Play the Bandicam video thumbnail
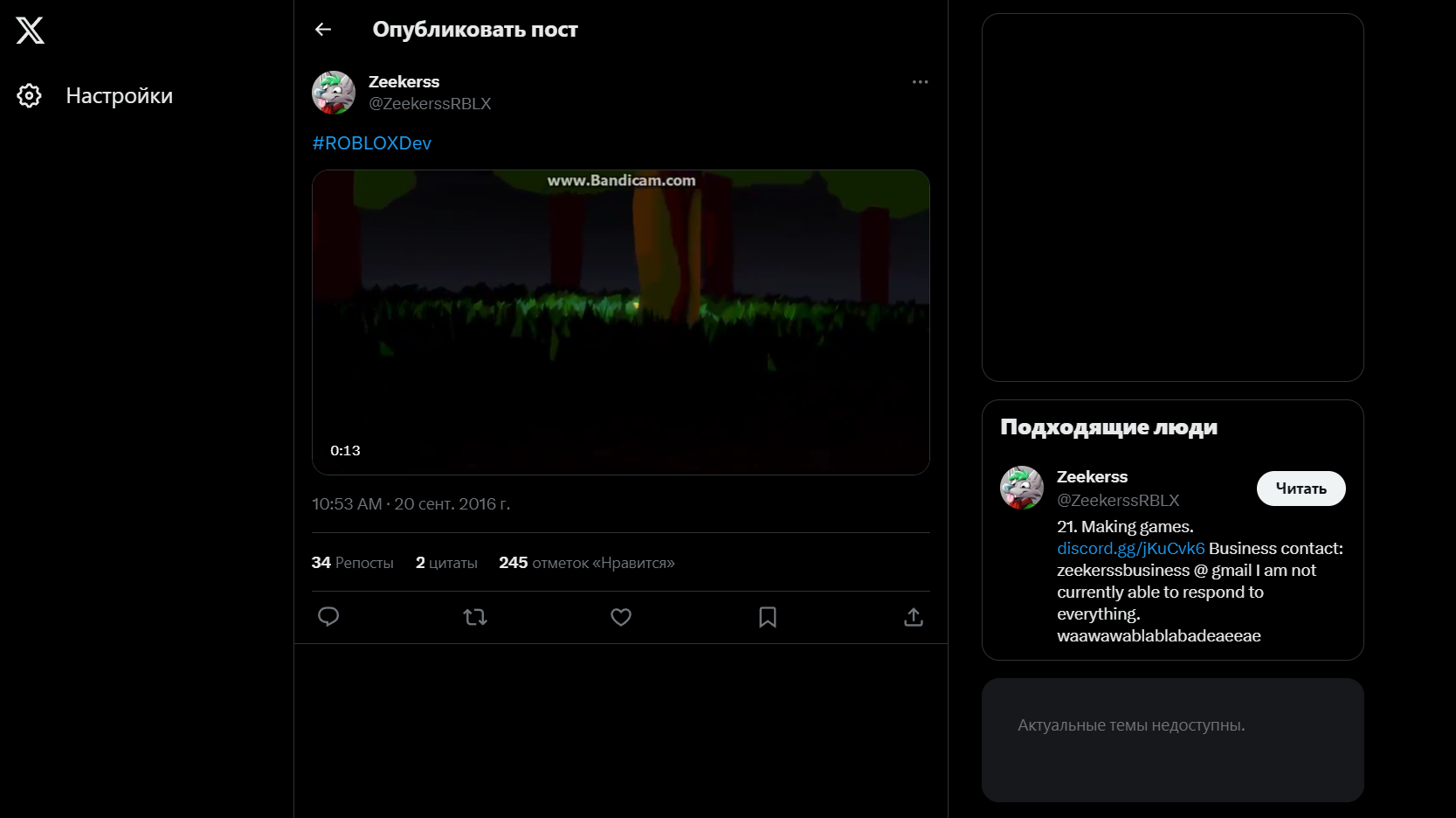The image size is (1456, 818). pyautogui.click(x=621, y=322)
